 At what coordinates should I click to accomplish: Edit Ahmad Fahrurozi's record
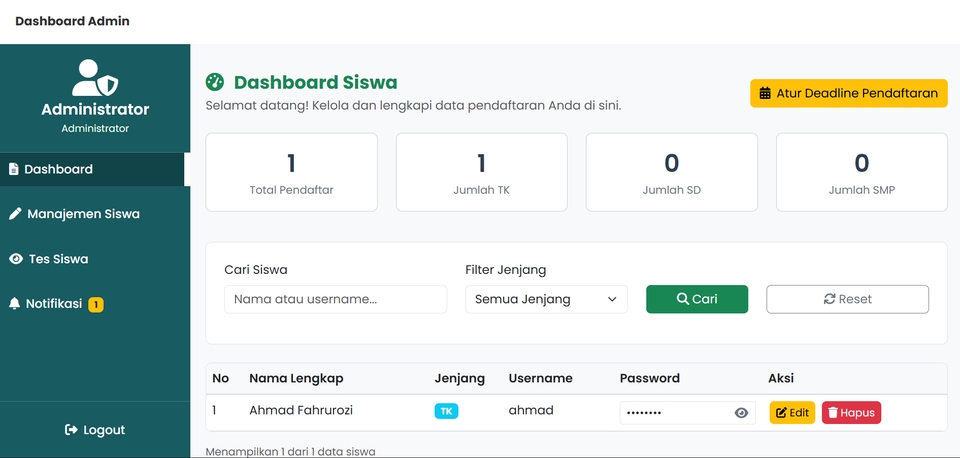tap(792, 413)
